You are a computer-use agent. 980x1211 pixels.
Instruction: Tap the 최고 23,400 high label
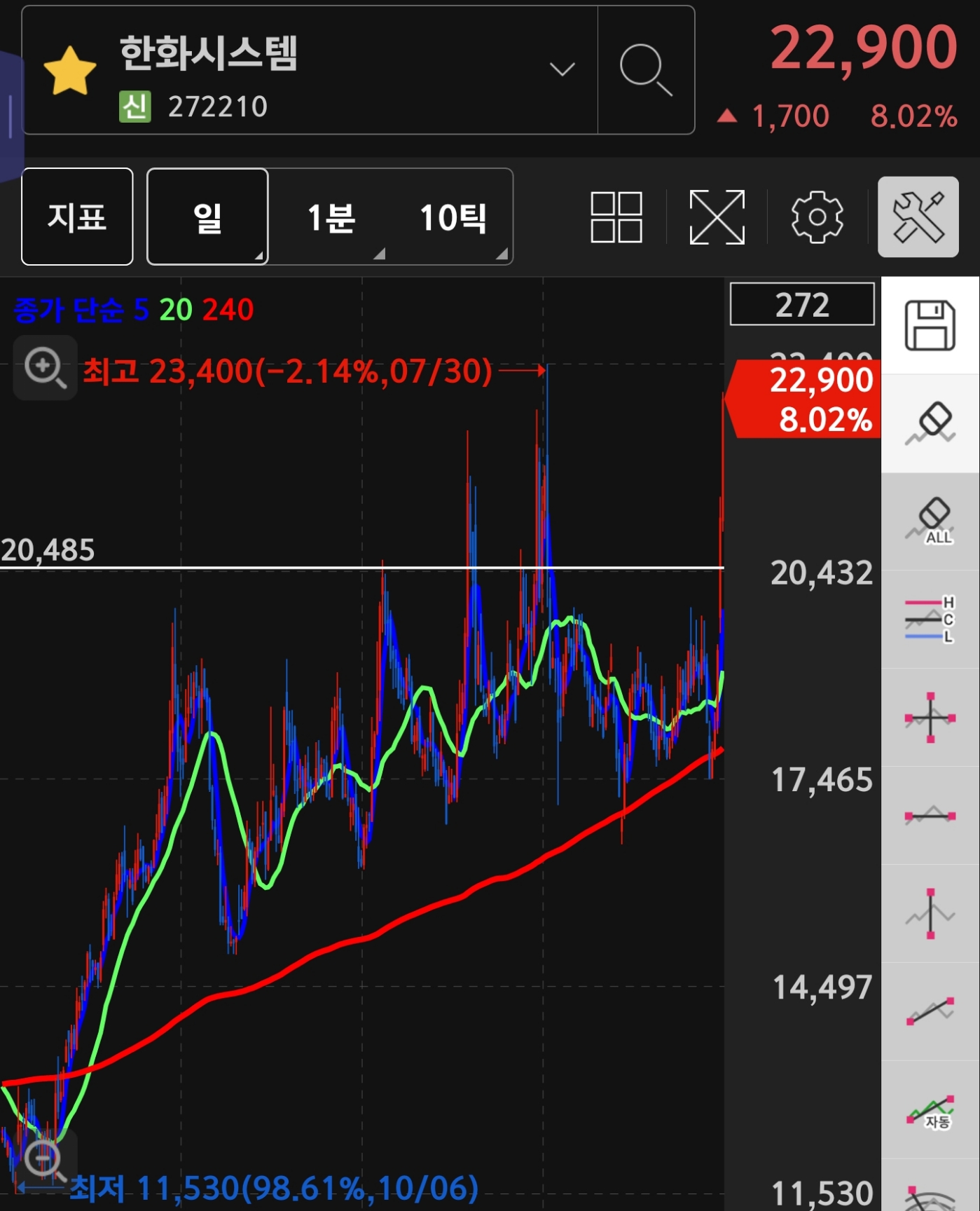pyautogui.click(x=288, y=371)
